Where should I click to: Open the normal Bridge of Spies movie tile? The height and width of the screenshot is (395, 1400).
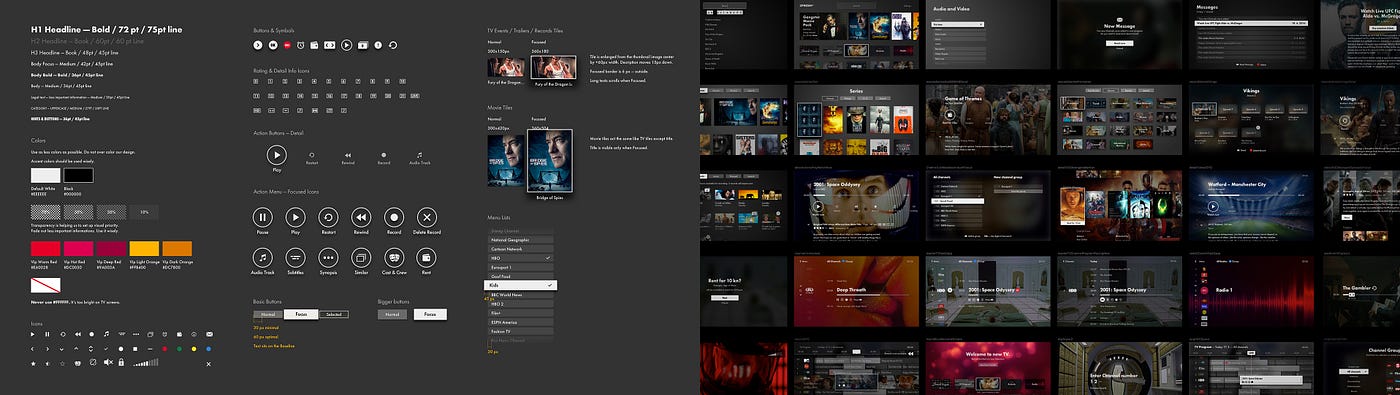pyautogui.click(x=505, y=159)
